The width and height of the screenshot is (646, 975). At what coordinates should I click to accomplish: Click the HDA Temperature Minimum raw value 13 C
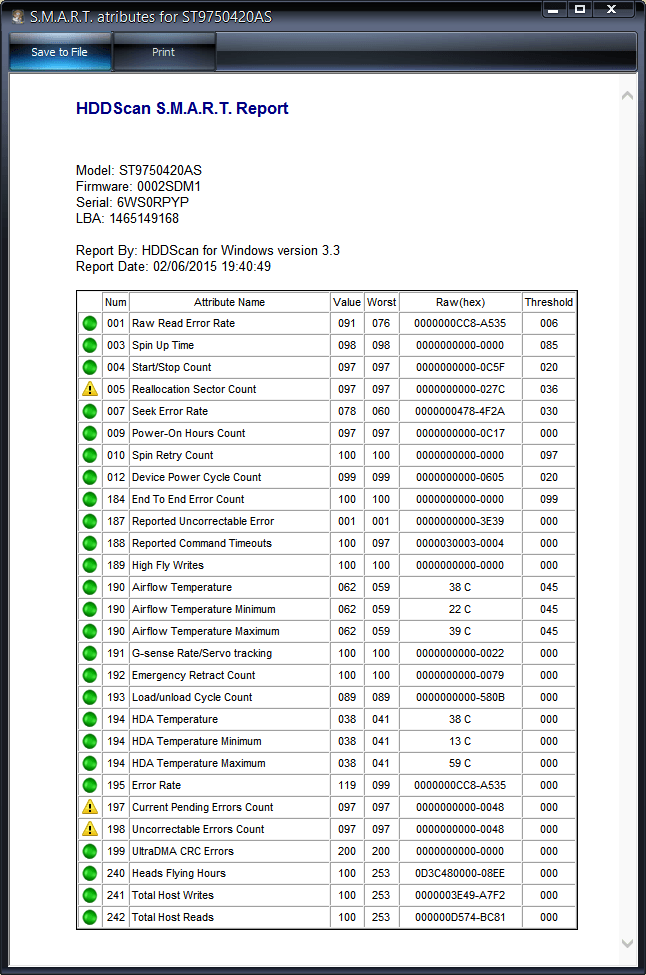pos(460,741)
